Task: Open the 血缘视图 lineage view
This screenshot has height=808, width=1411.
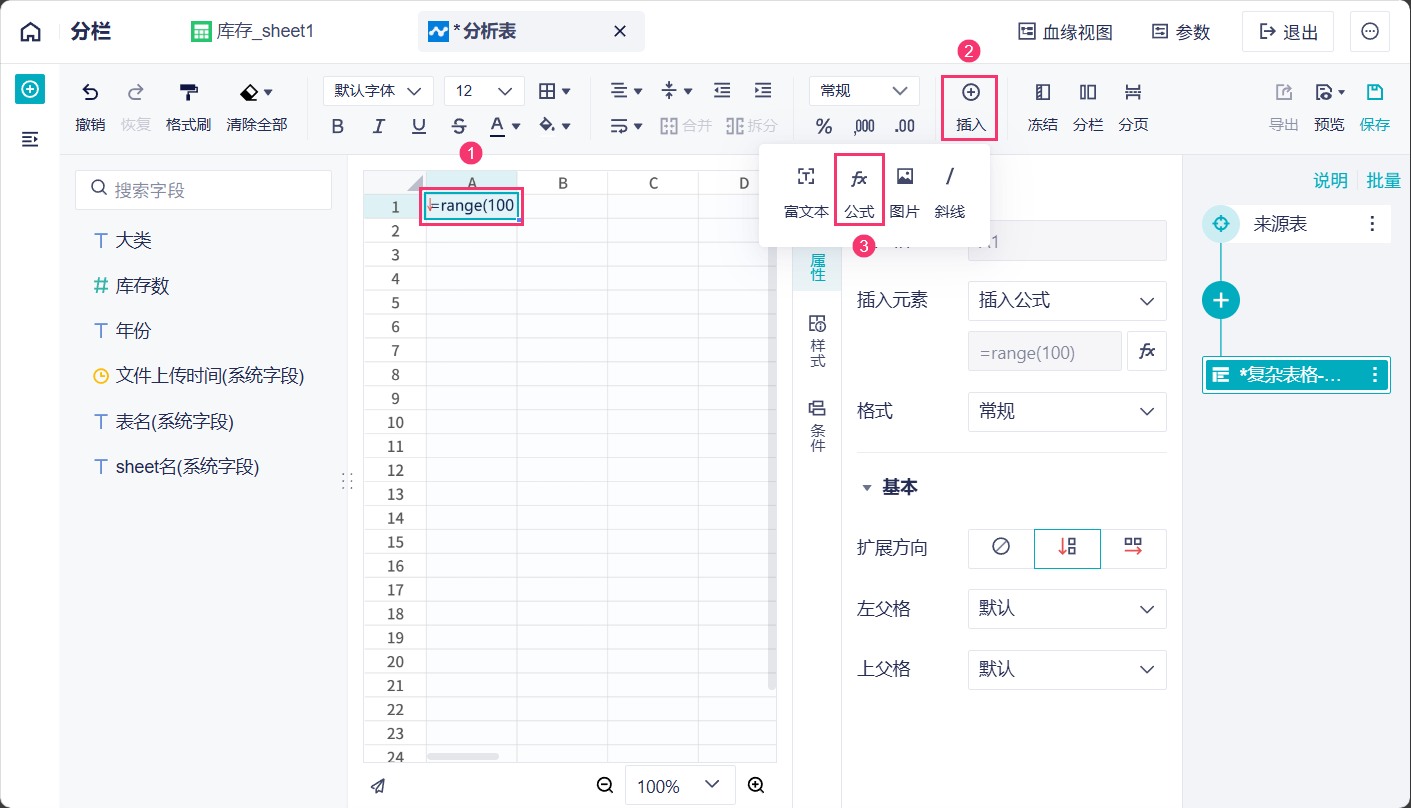Action: point(1065,32)
